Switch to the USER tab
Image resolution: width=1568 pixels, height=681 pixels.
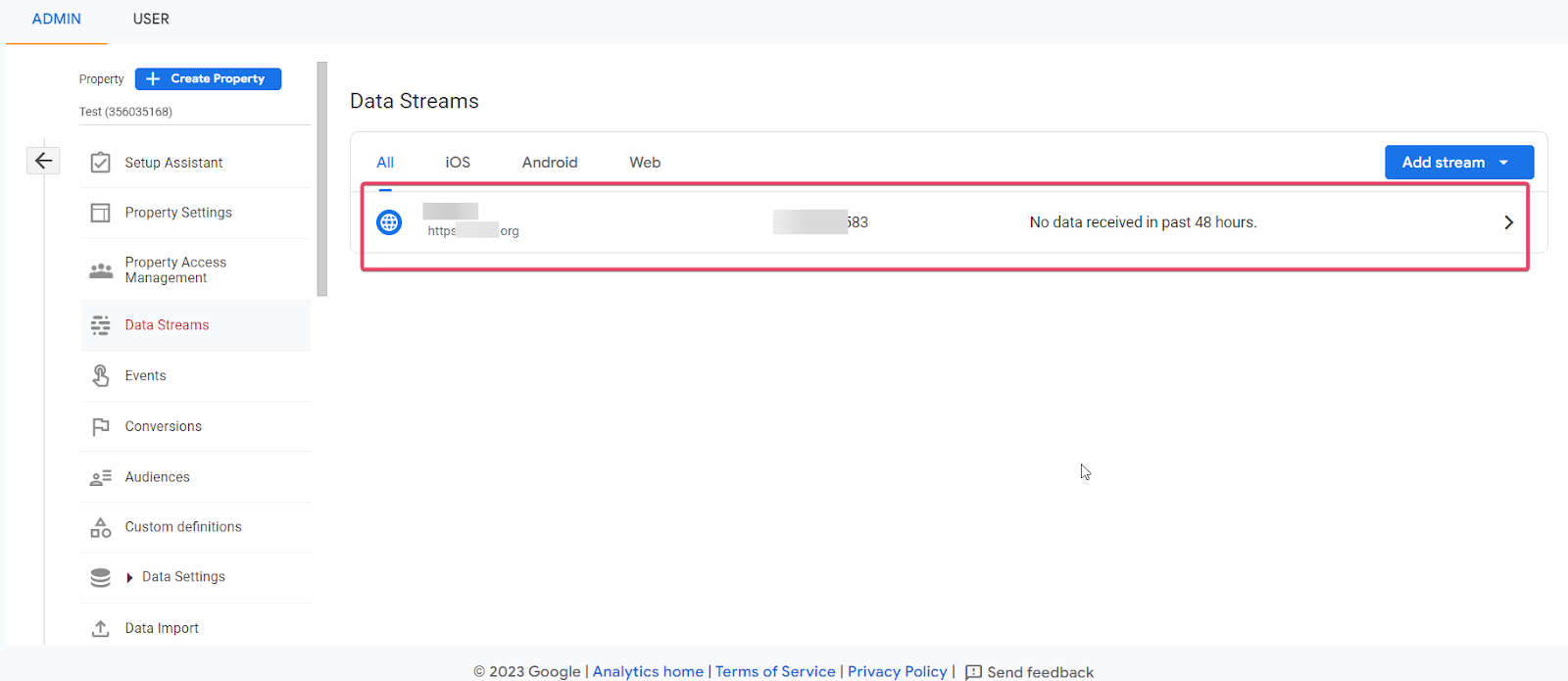(151, 20)
